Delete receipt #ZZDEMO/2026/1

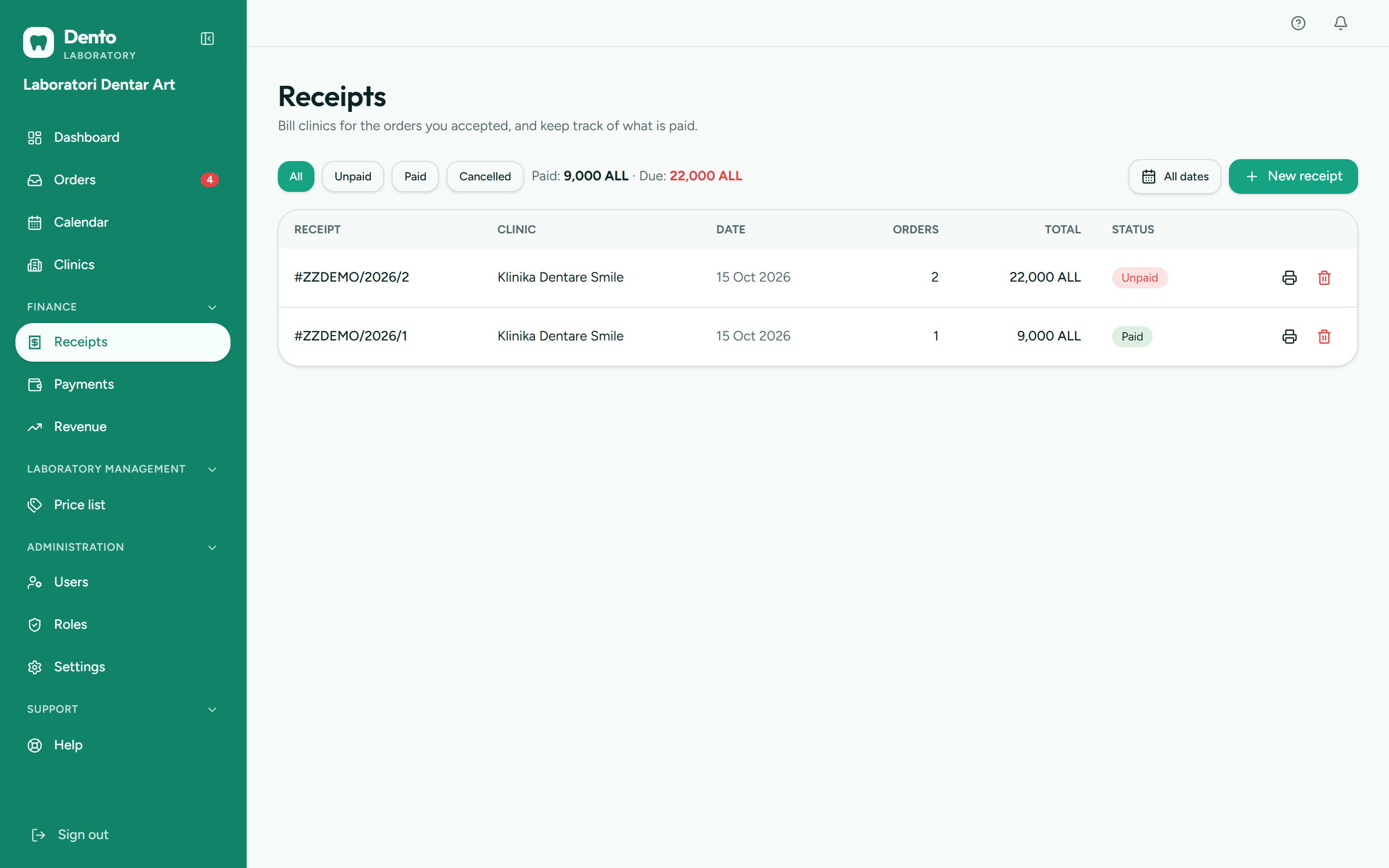coord(1324,337)
